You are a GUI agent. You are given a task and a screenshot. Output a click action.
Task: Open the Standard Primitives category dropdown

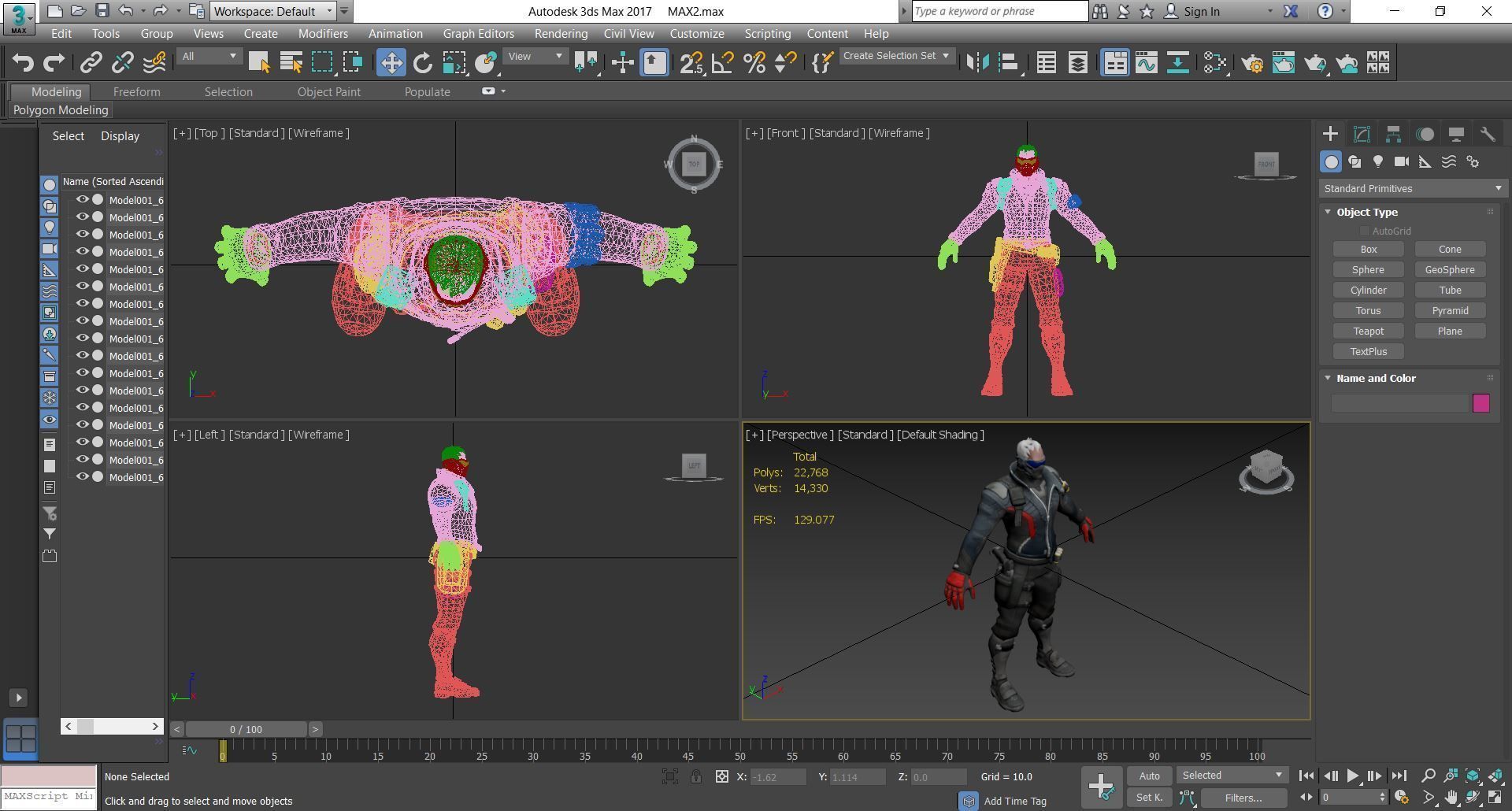coord(1413,188)
